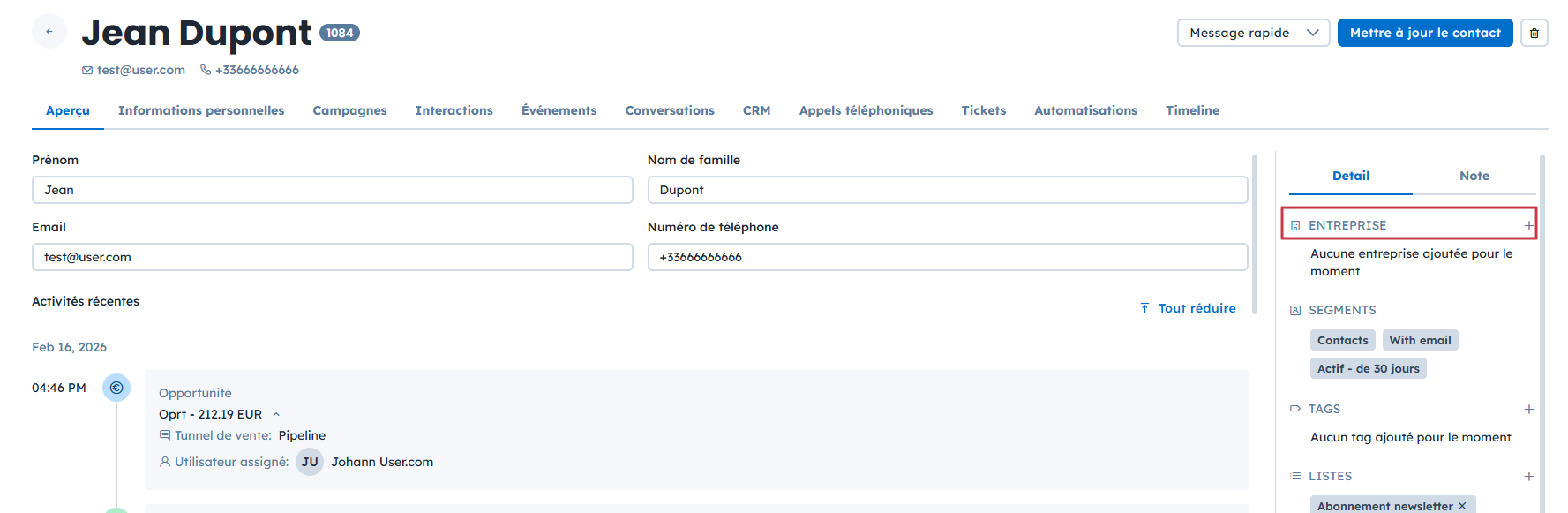This screenshot has width=1568, height=513.
Task: Click the Numéro de téléphone input field
Action: (948, 257)
